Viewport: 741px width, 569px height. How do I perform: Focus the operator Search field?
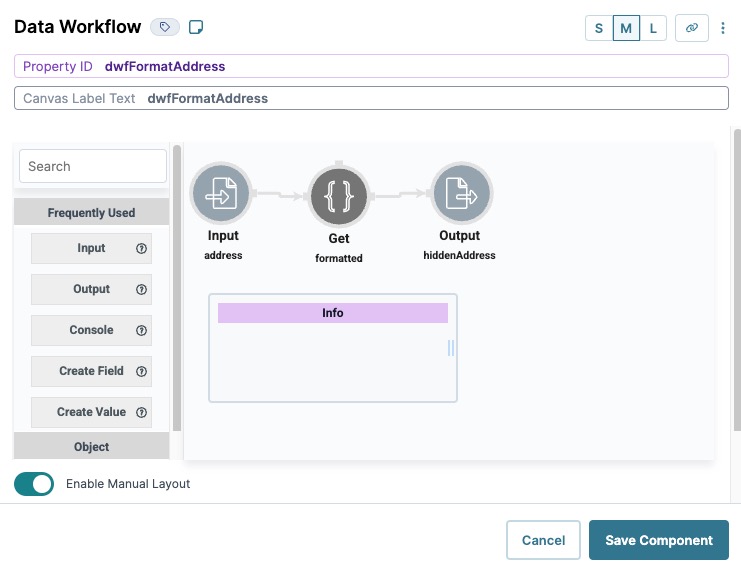93,166
